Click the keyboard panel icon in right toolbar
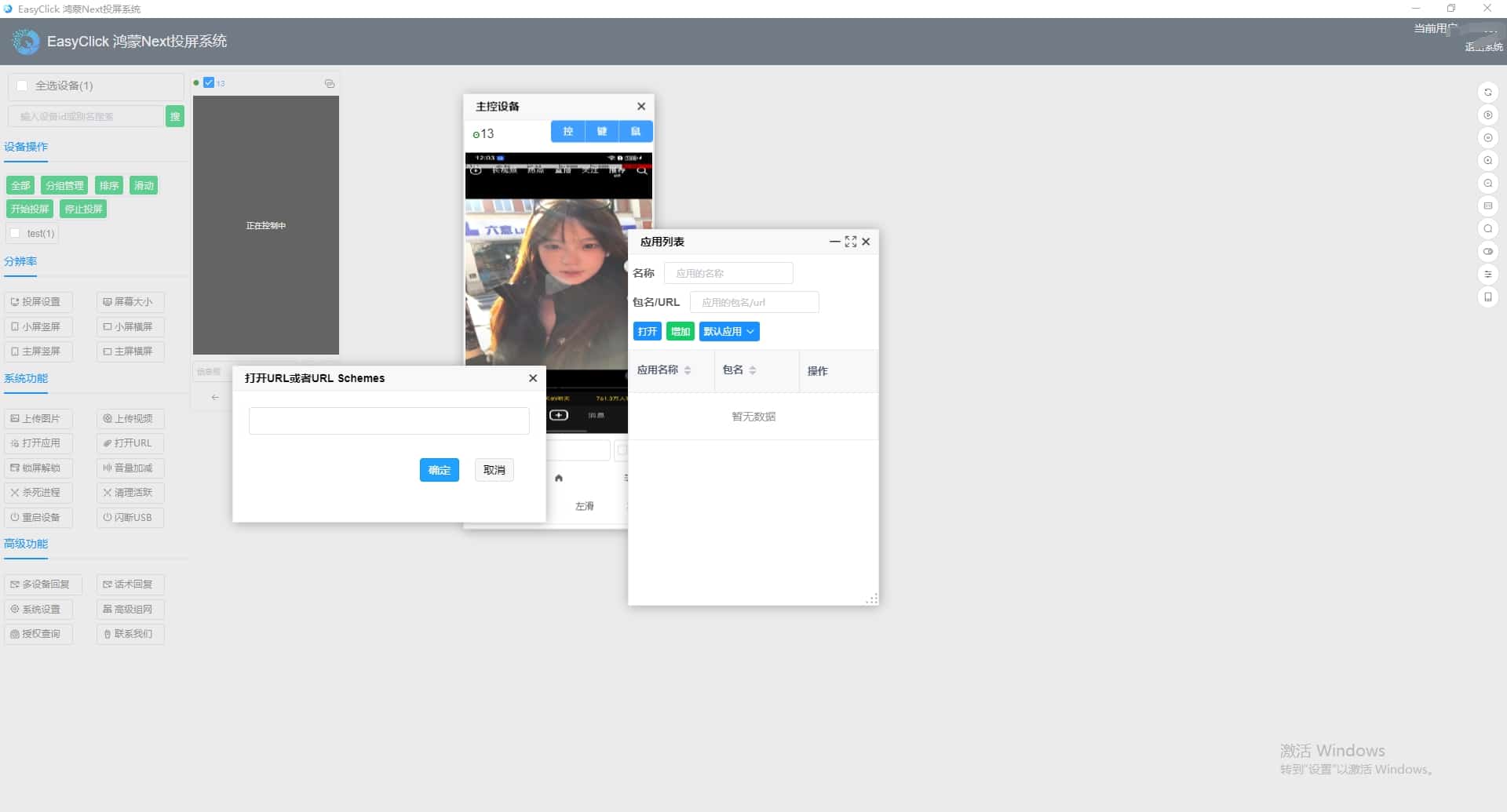 coord(1487,206)
